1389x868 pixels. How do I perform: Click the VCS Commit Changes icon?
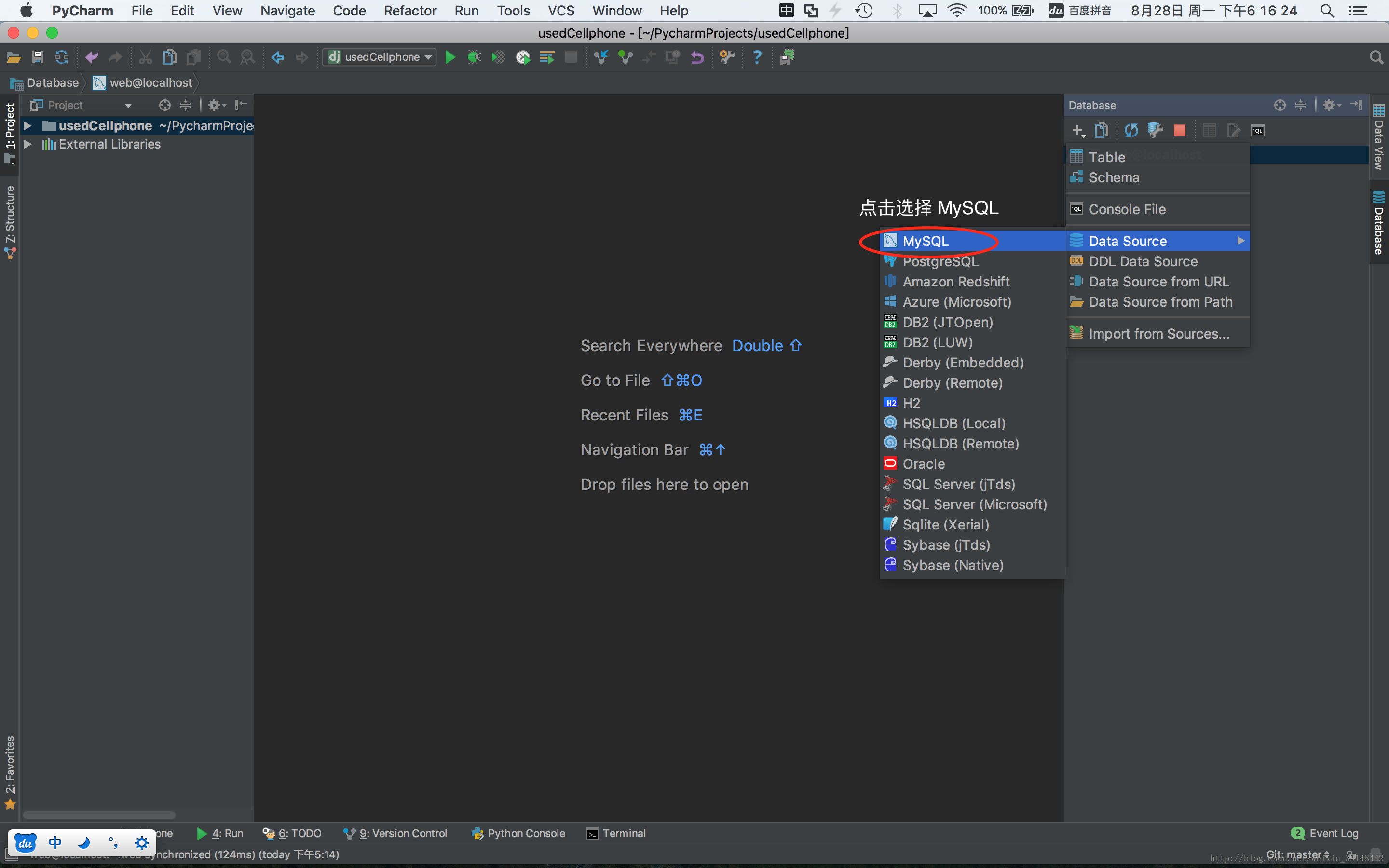coord(625,57)
